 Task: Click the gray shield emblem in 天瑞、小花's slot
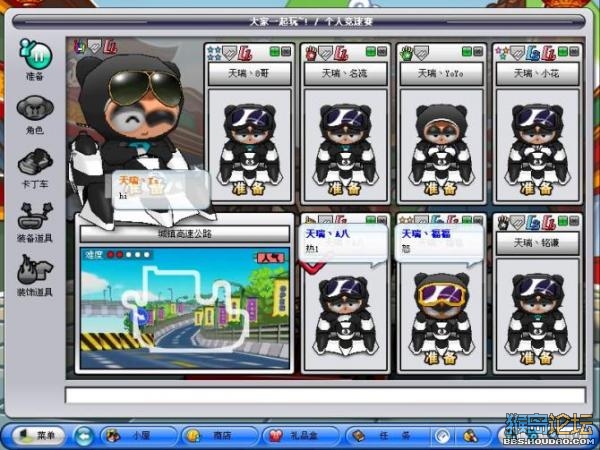pyautogui.click(x=517, y=53)
